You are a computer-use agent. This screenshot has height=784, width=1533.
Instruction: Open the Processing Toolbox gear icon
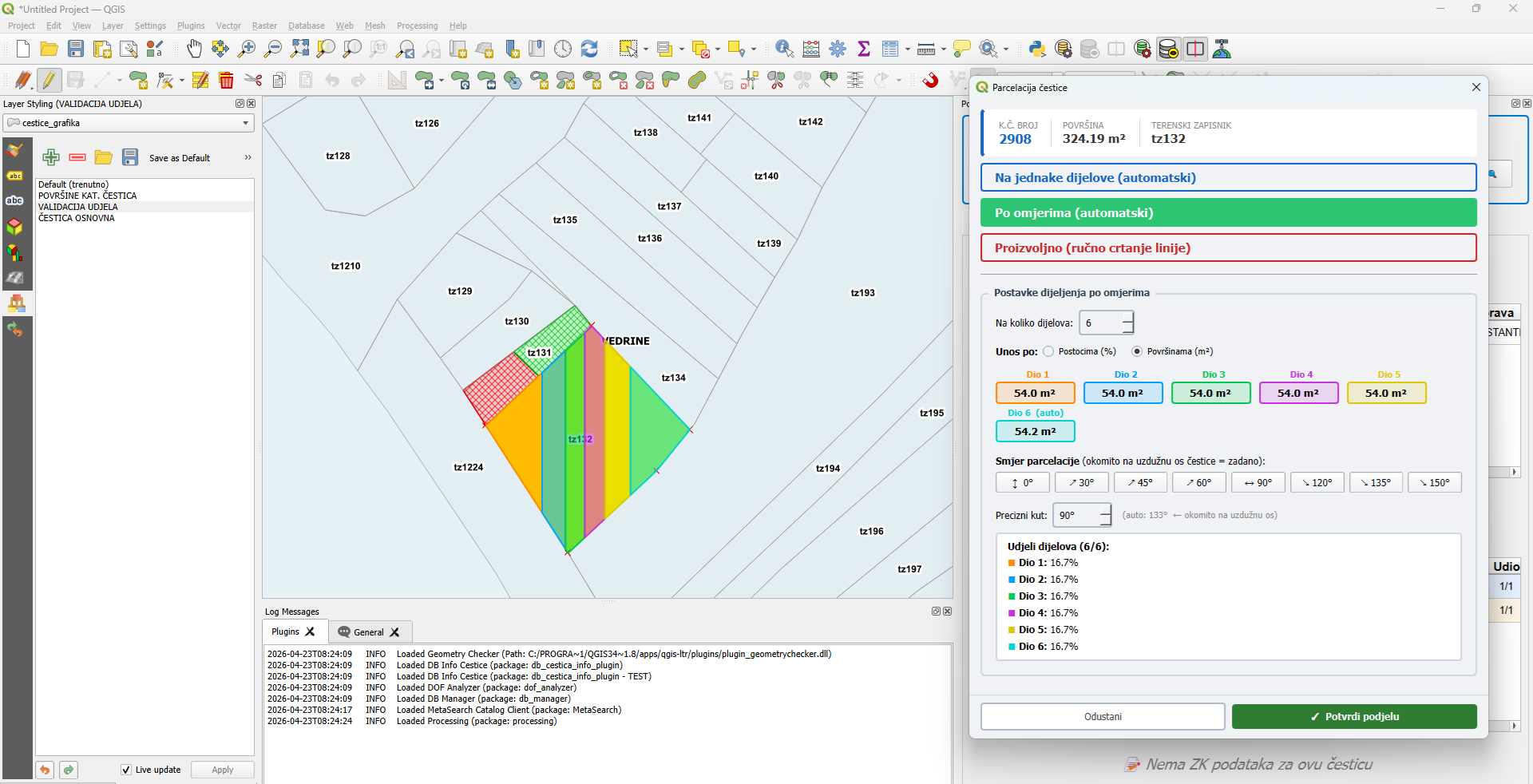(838, 49)
